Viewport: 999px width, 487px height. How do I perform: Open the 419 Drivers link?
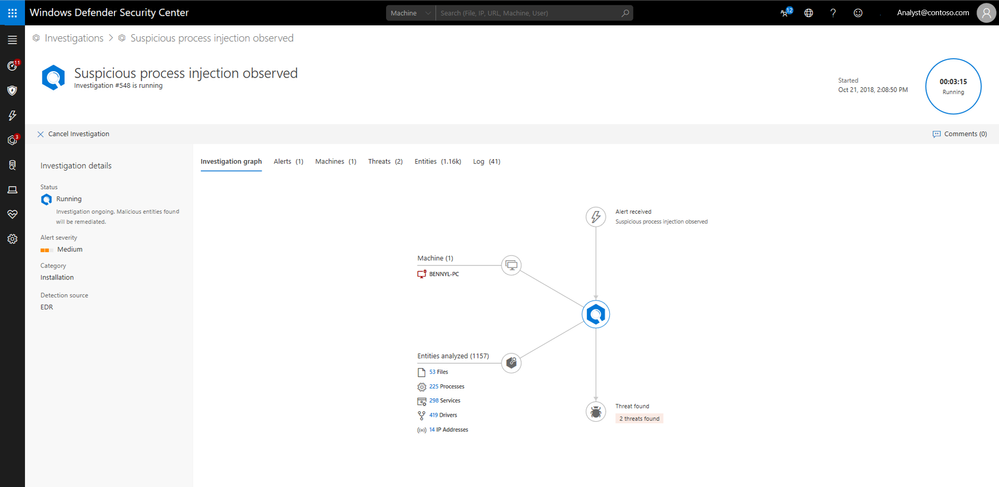click(x=443, y=416)
